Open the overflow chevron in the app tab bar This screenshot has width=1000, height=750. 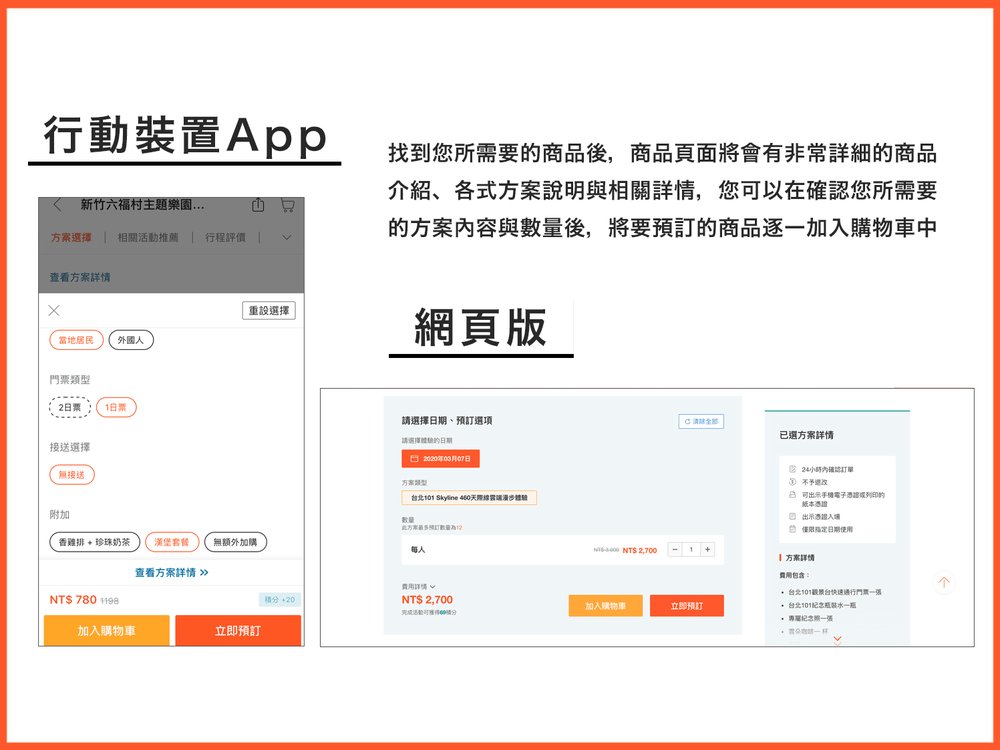(286, 237)
